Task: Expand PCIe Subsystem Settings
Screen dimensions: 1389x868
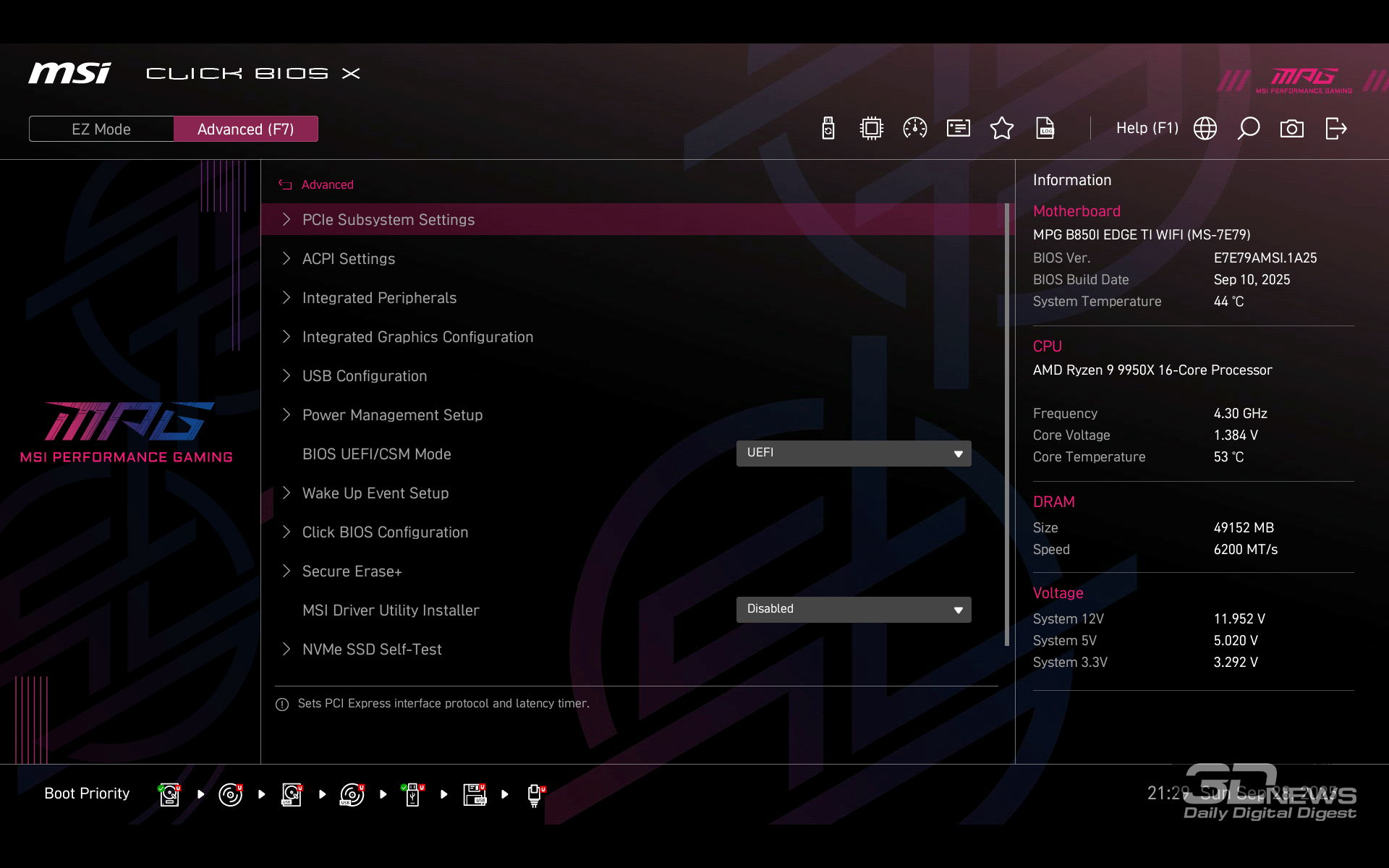Action: tap(388, 220)
